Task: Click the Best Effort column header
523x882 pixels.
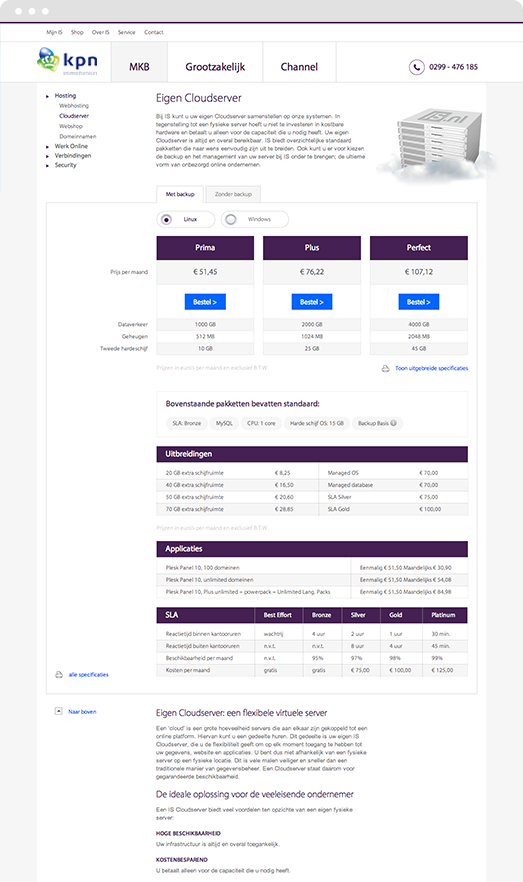Action: point(278,615)
